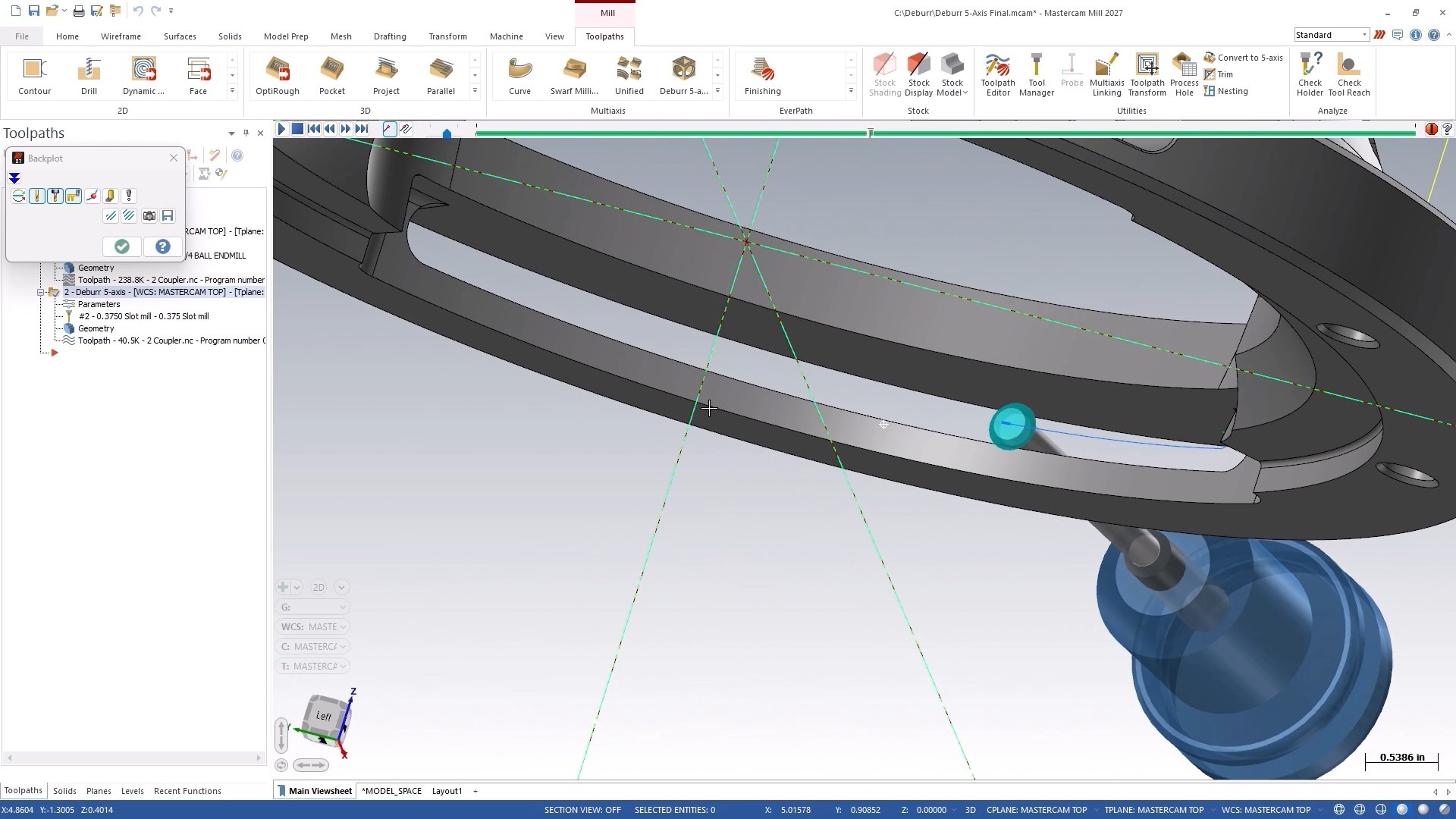Open the Toolpath Editor
This screenshot has height=819, width=1456.
[998, 75]
